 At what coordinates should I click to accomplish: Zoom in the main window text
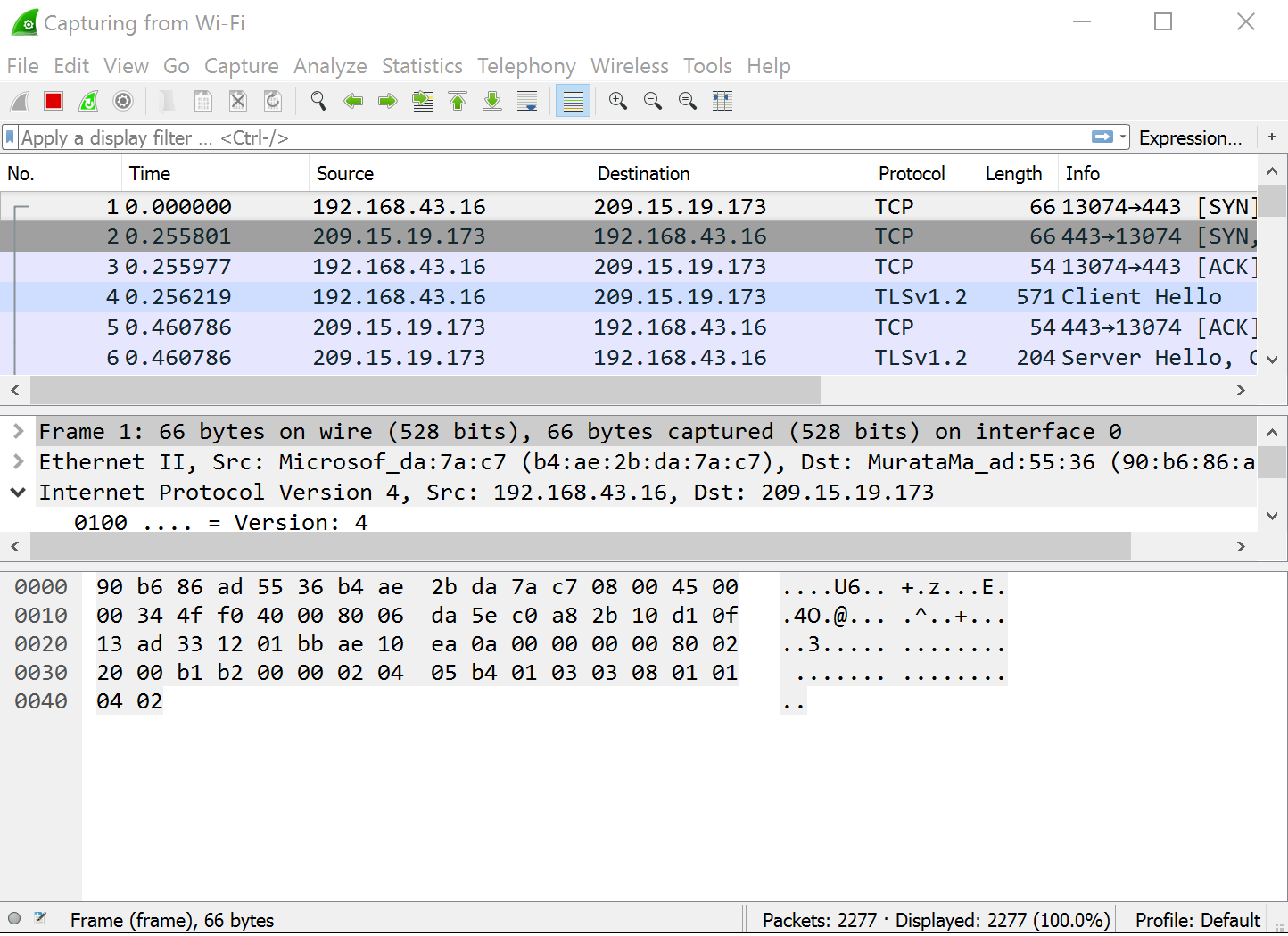(617, 102)
